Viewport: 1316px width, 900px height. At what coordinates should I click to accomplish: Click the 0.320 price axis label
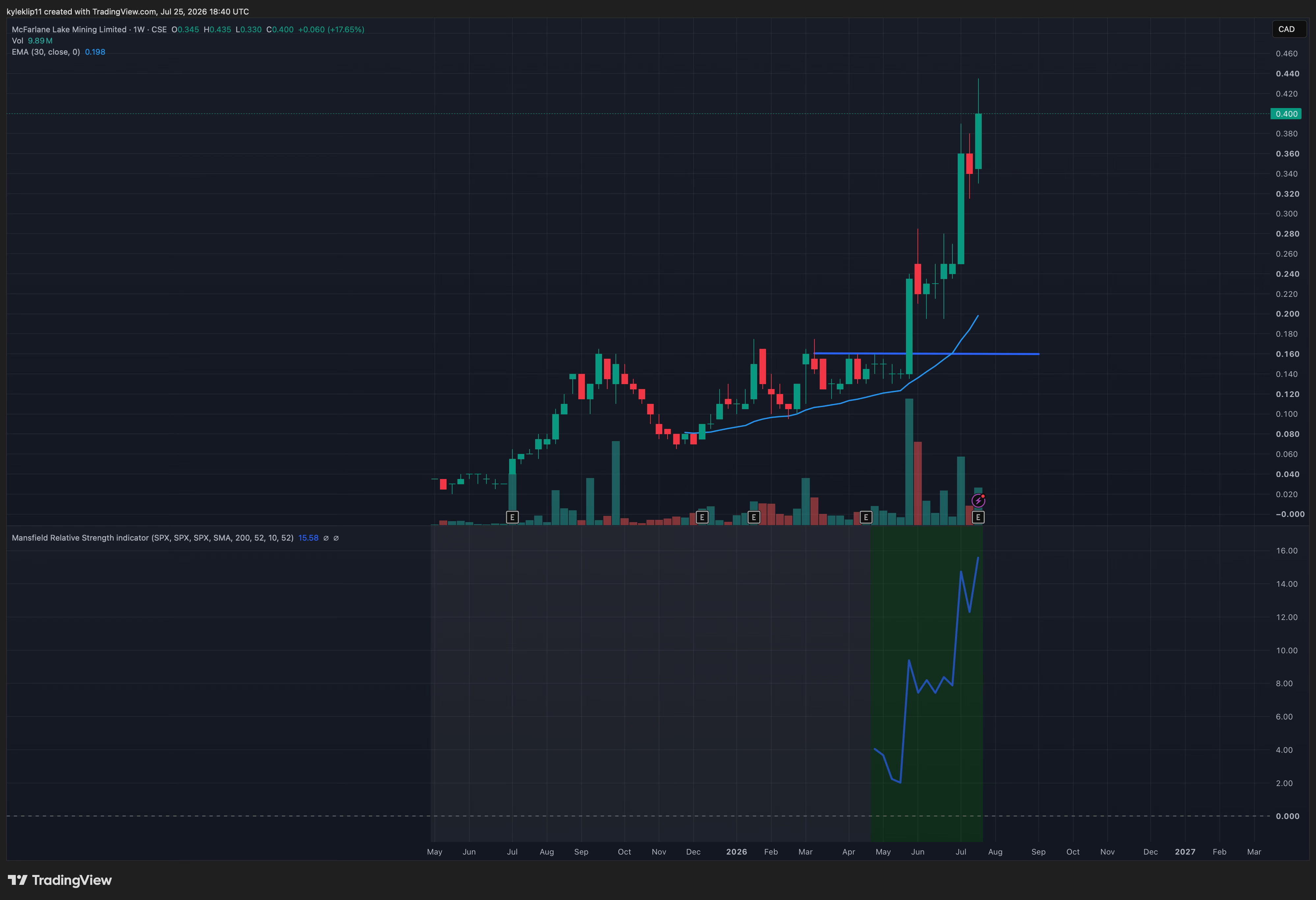point(1287,194)
